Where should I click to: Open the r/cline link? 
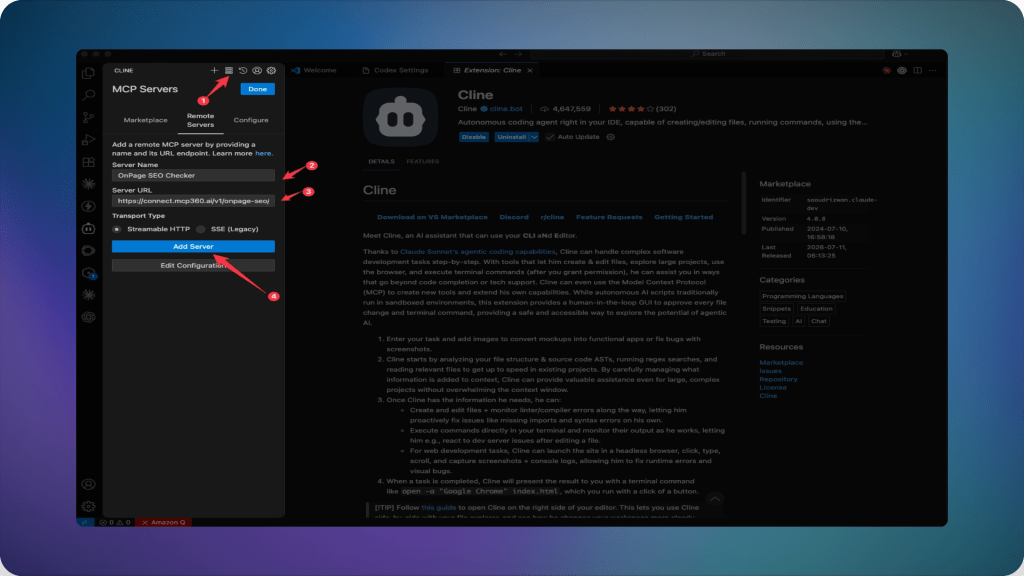[x=552, y=217]
